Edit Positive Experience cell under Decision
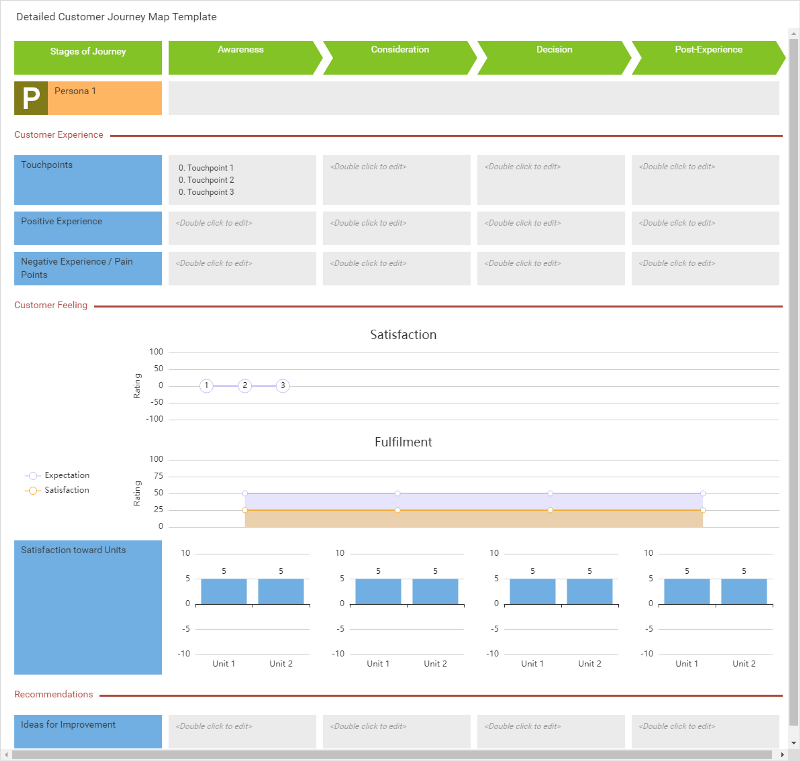Image resolution: width=800 pixels, height=761 pixels. point(551,228)
